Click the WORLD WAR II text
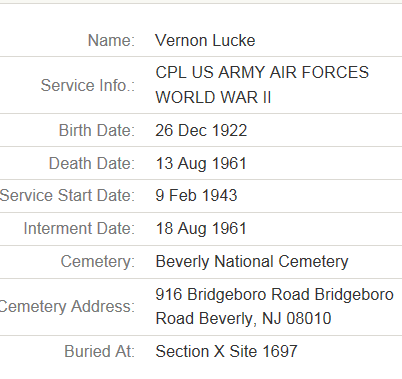 213,97
